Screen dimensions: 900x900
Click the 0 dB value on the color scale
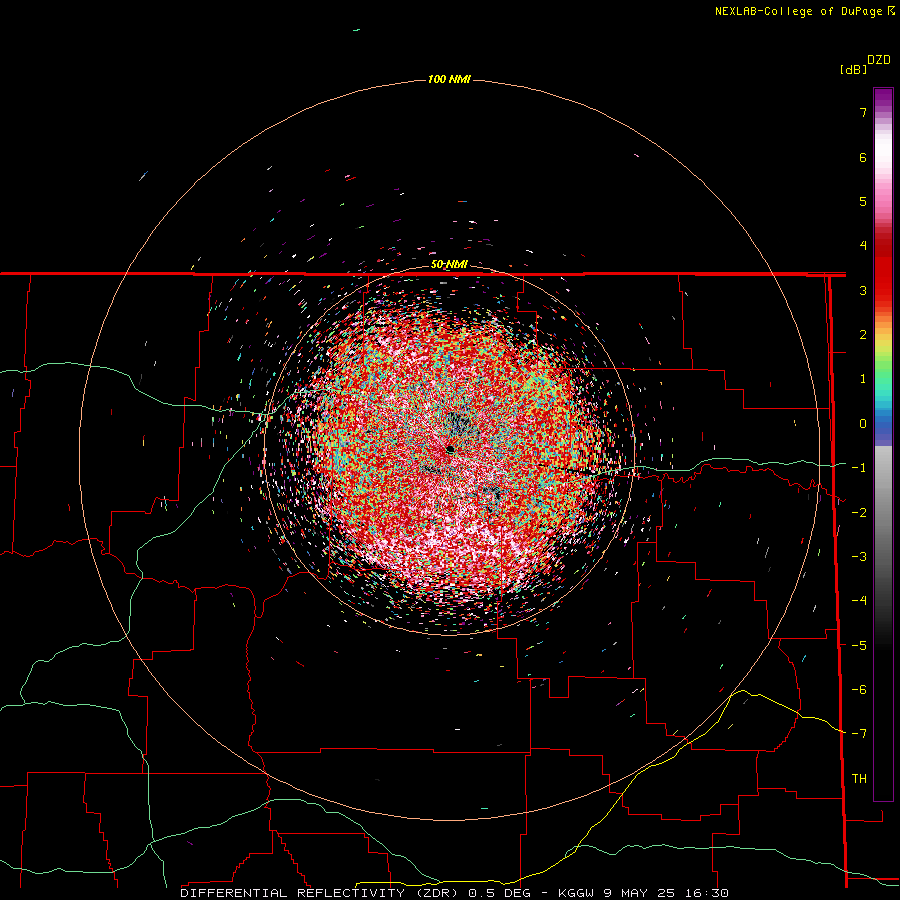[x=863, y=424]
